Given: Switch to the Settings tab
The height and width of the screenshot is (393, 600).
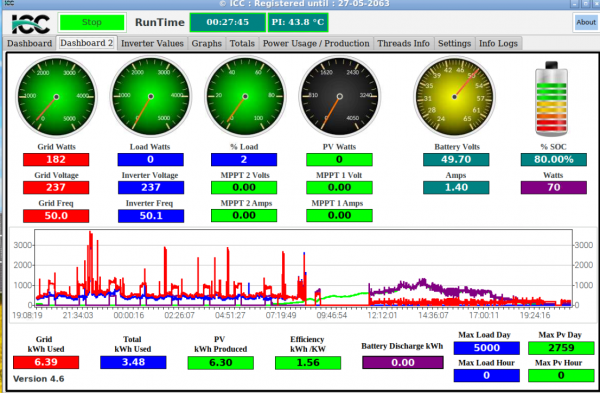Looking at the screenshot, I should click(454, 43).
